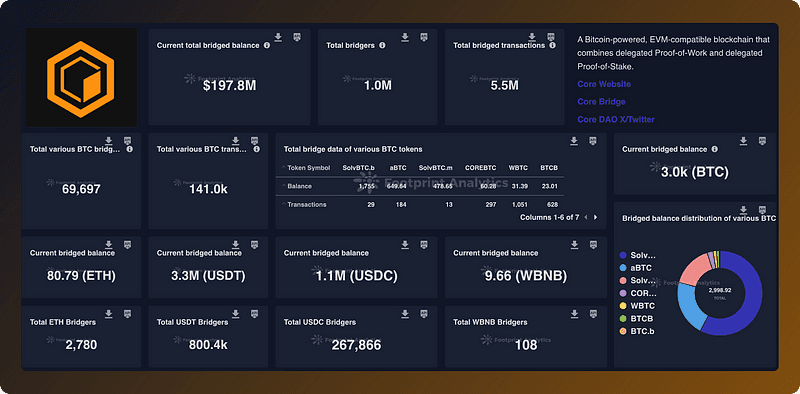Show info tooltip for Total bridgers
Viewport: 800px width, 394px height.
382,45
